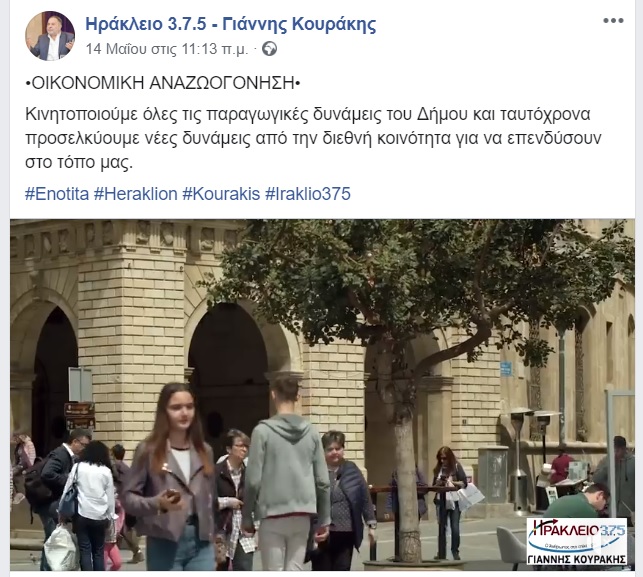Click the brown direction signs in video

(80, 415)
